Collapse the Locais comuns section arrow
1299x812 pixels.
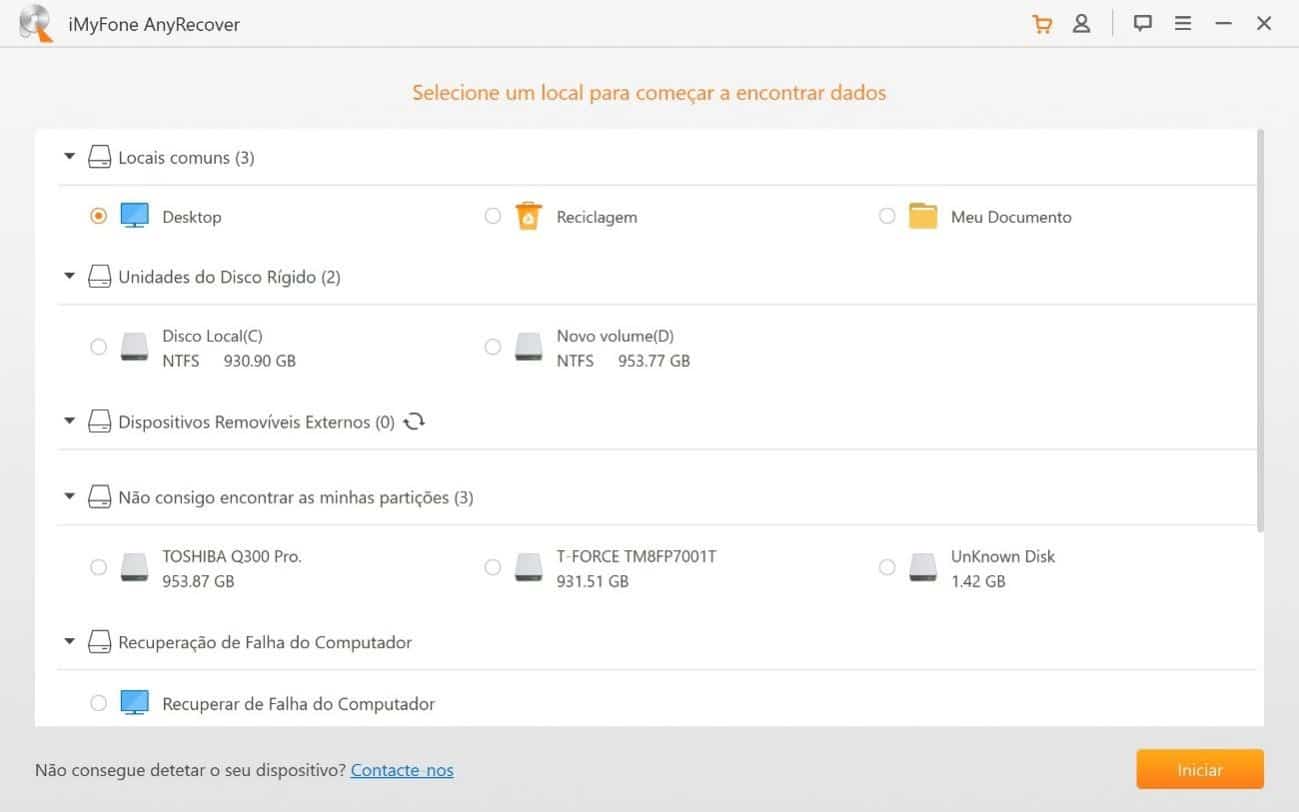(69, 157)
